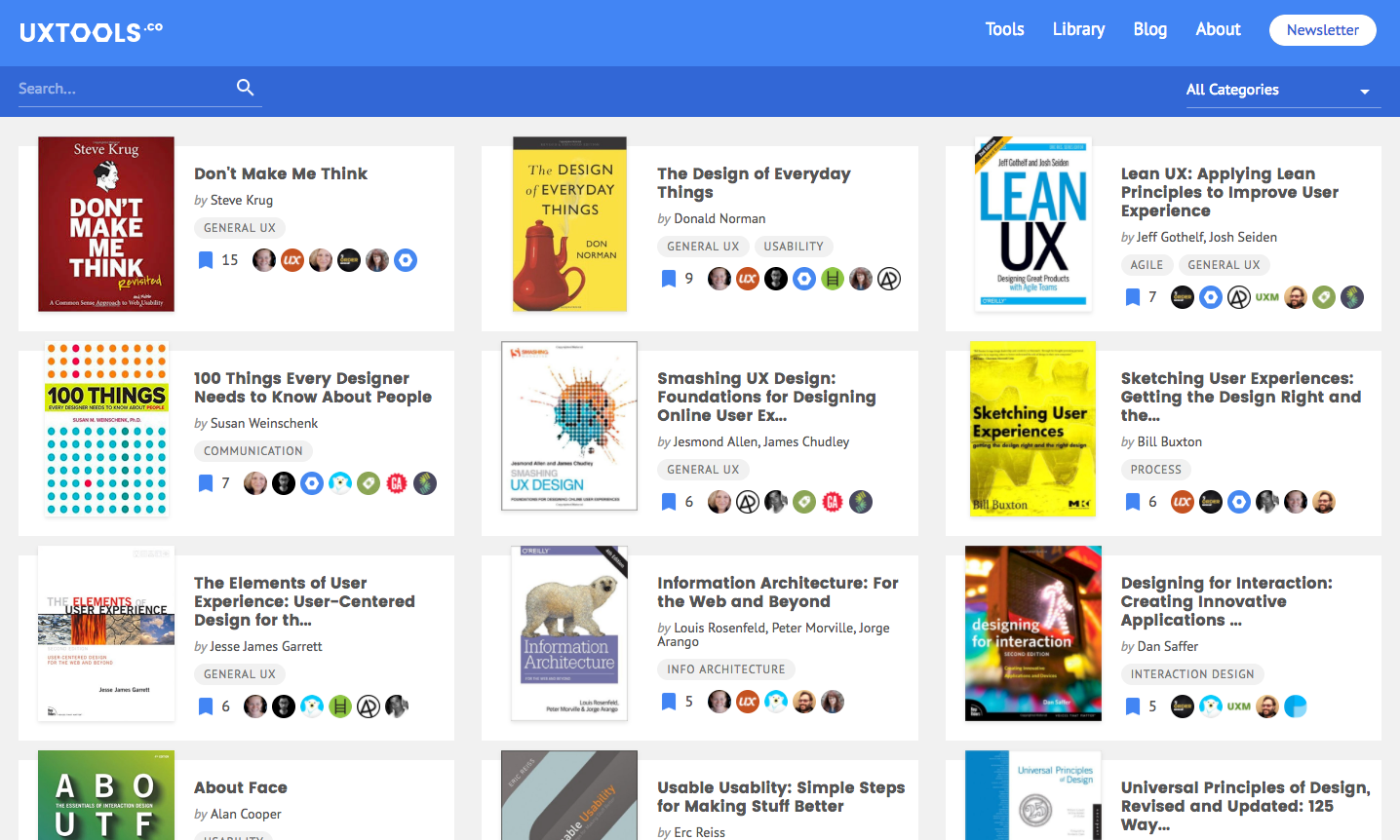This screenshot has height=840, width=1400.
Task: Click the bookmark icon for Smashing UX Design
Action: (669, 502)
